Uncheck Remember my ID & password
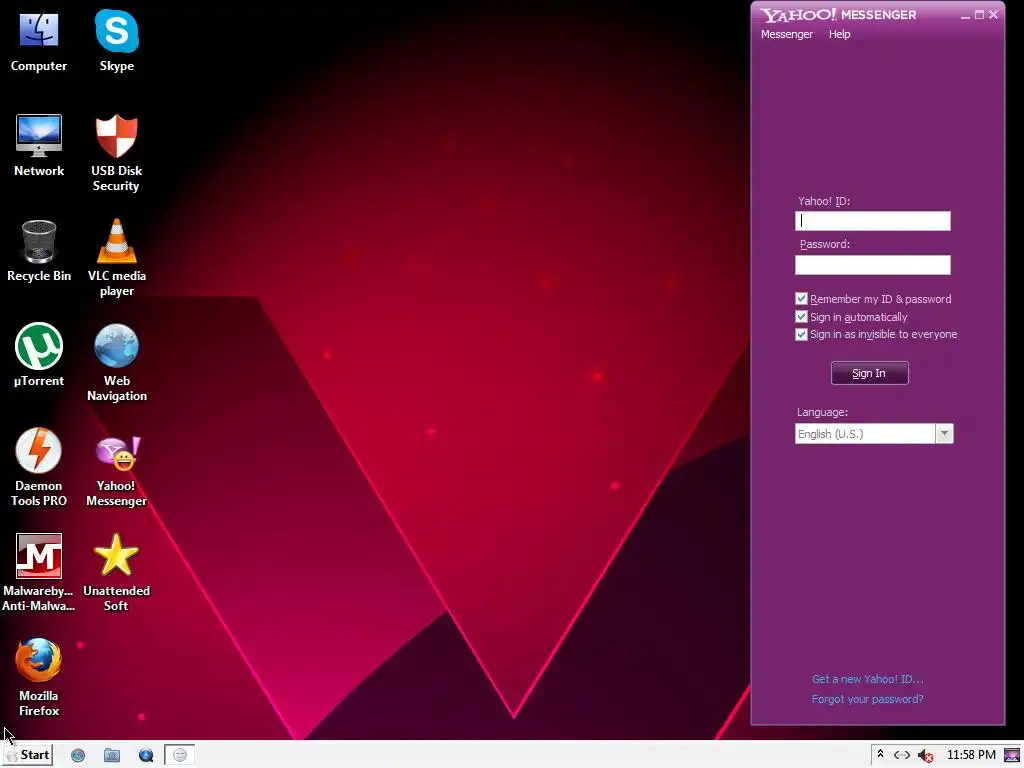This screenshot has height=768, width=1024. tap(801, 298)
